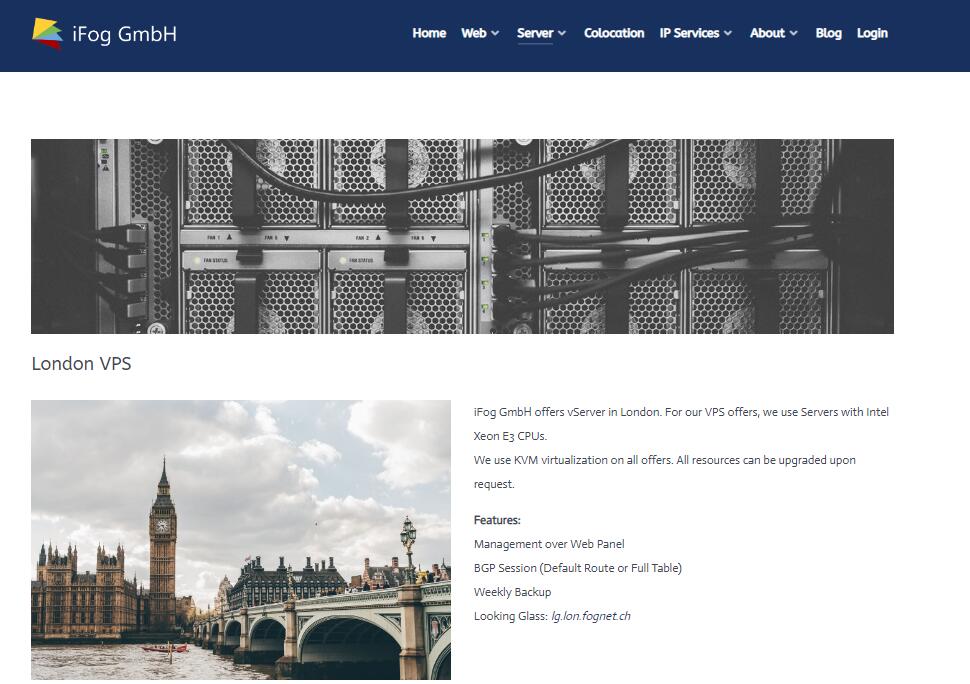Go to the Home page
This screenshot has height=684, width=970.
[429, 33]
